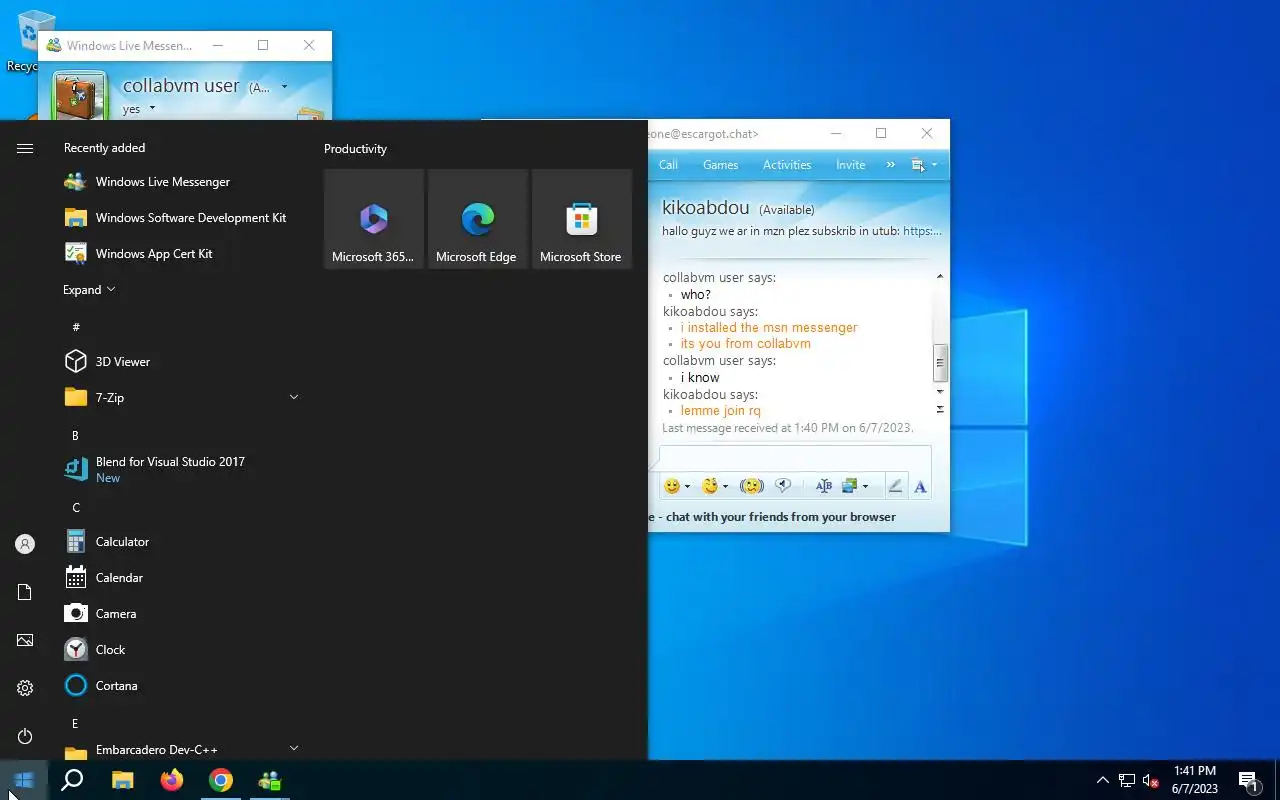The height and width of the screenshot is (800, 1280).
Task: Click the text formatting AB icon in chat
Action: coord(824,486)
